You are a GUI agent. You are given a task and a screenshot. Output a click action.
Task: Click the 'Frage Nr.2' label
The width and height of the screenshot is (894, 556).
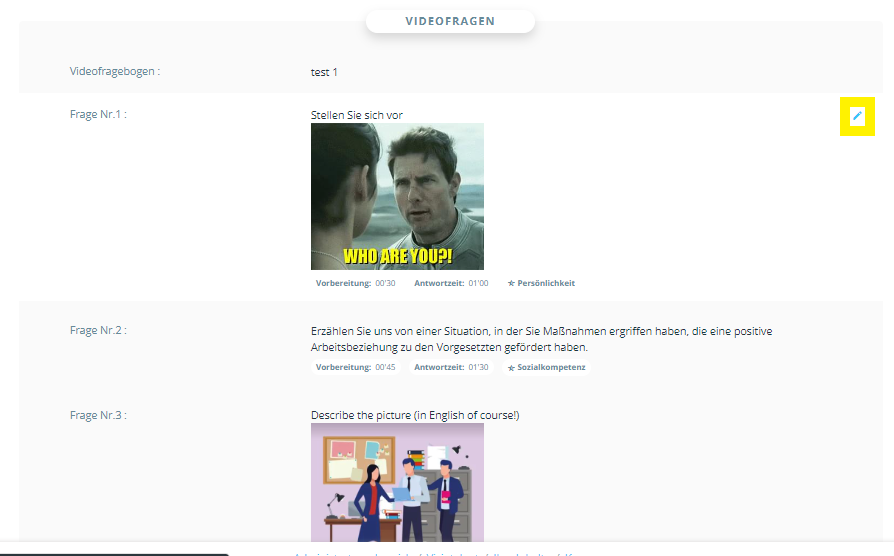click(x=98, y=330)
